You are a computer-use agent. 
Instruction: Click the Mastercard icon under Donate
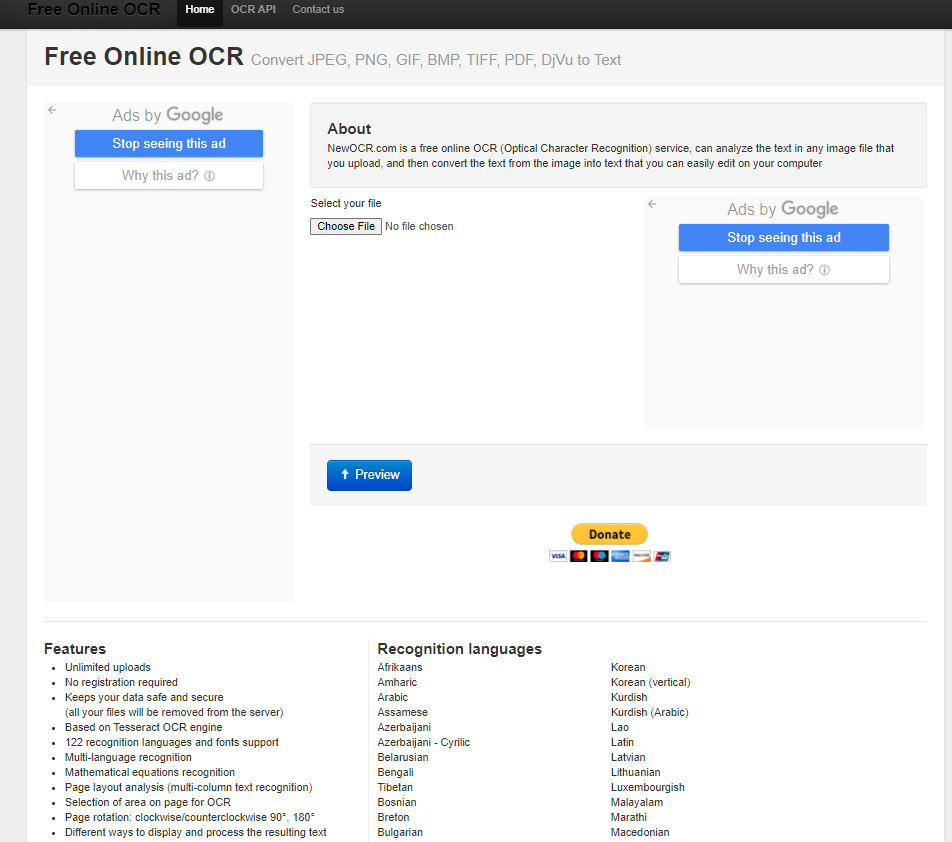pos(579,556)
